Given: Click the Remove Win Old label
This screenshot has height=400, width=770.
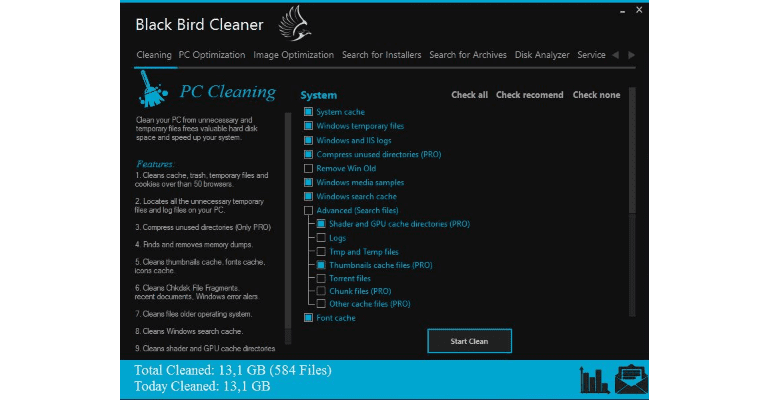Looking at the screenshot, I should [x=346, y=168].
